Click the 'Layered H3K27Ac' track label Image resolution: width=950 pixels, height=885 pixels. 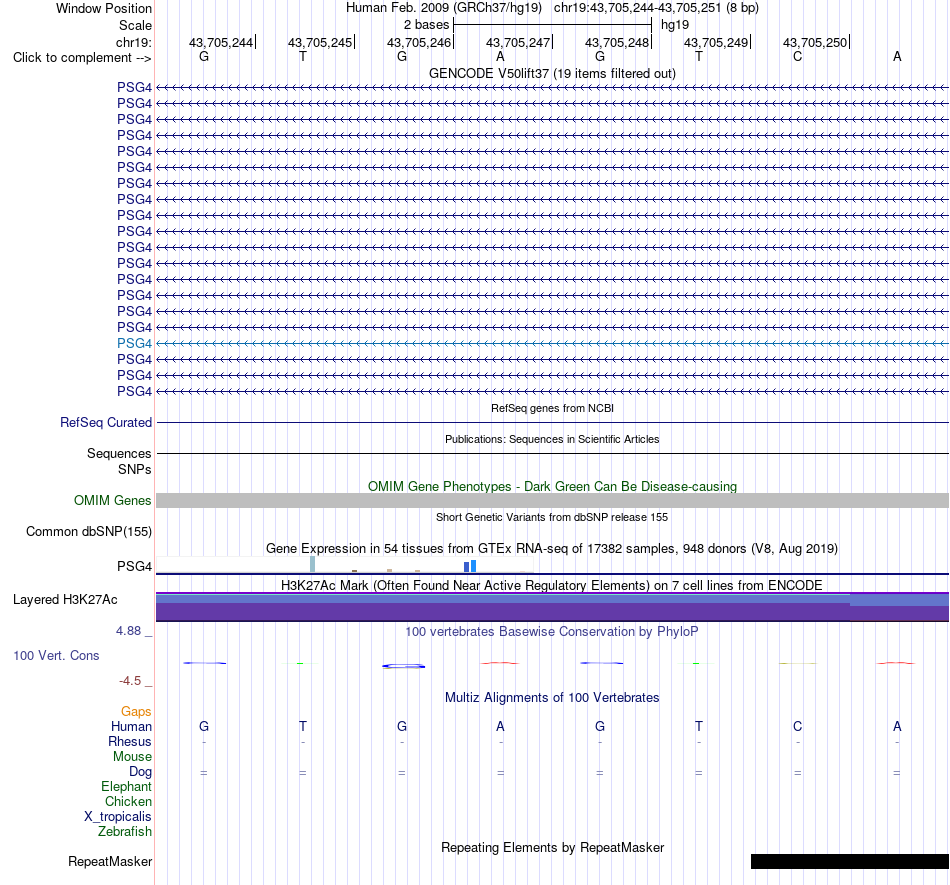click(65, 600)
